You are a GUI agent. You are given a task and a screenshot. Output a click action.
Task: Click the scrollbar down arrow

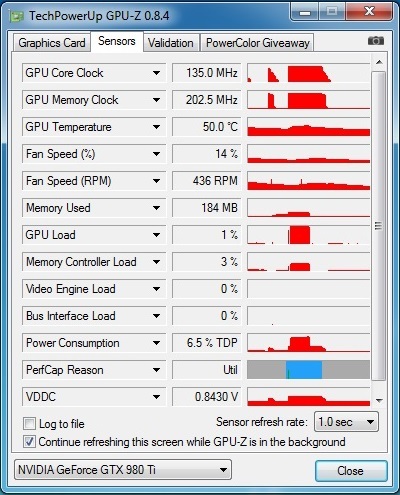tap(379, 400)
